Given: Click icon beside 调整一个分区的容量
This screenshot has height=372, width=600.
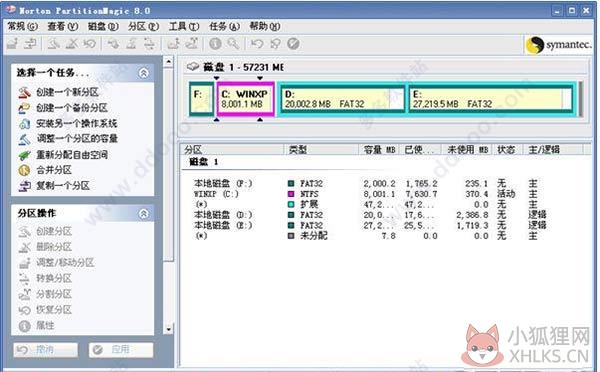Looking at the screenshot, I should (x=24, y=139).
